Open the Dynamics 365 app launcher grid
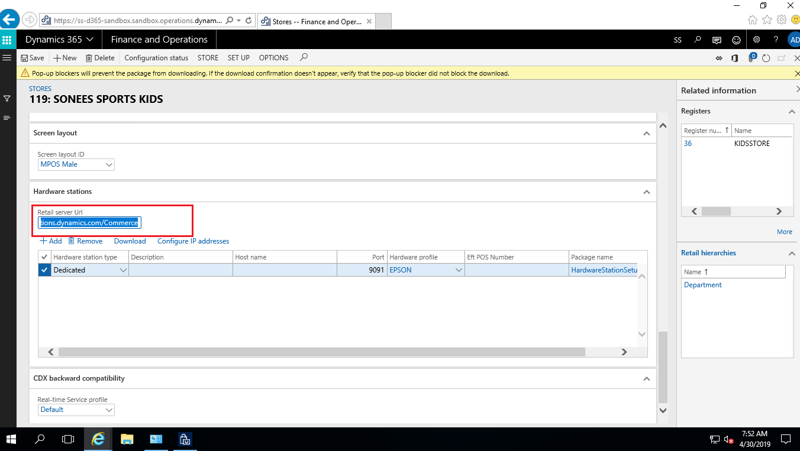 point(7,40)
